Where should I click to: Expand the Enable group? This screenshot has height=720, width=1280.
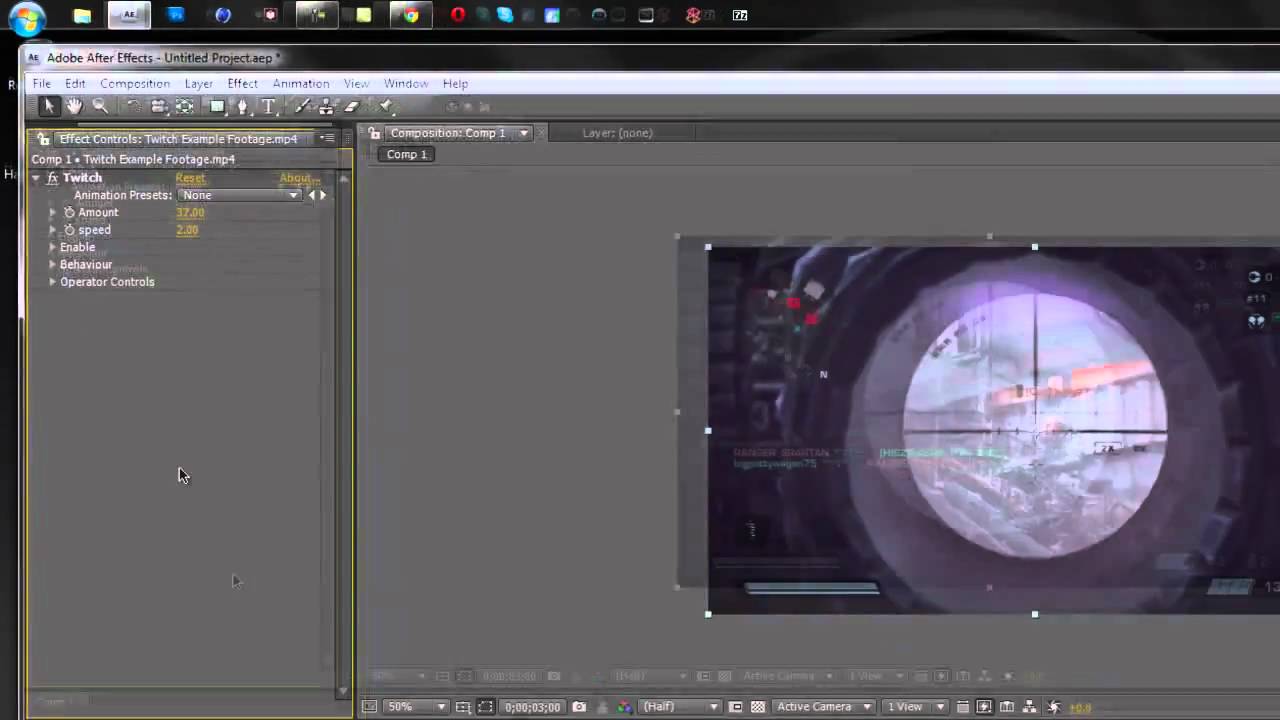(x=52, y=247)
